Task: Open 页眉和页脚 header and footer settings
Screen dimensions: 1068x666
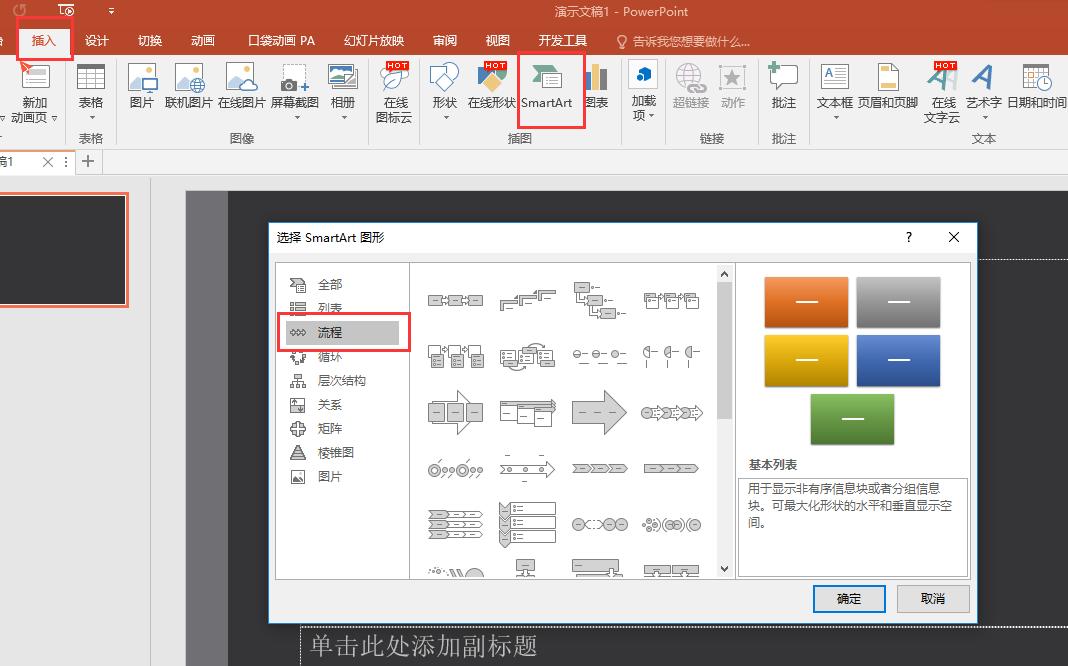Action: click(888, 90)
